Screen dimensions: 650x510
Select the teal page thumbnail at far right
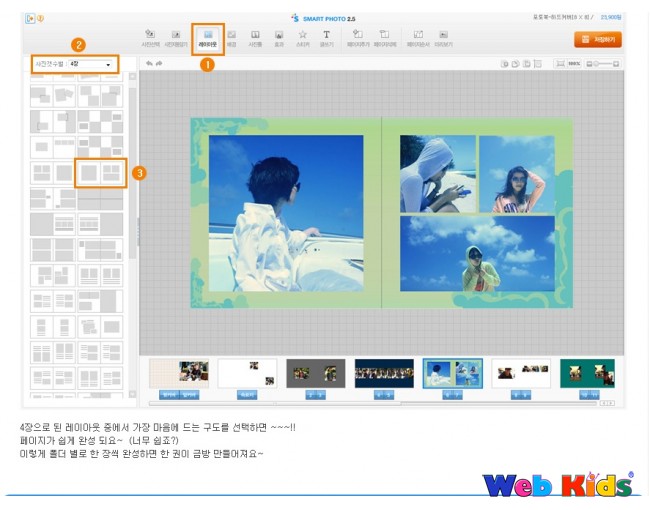pyautogui.click(x=587, y=373)
